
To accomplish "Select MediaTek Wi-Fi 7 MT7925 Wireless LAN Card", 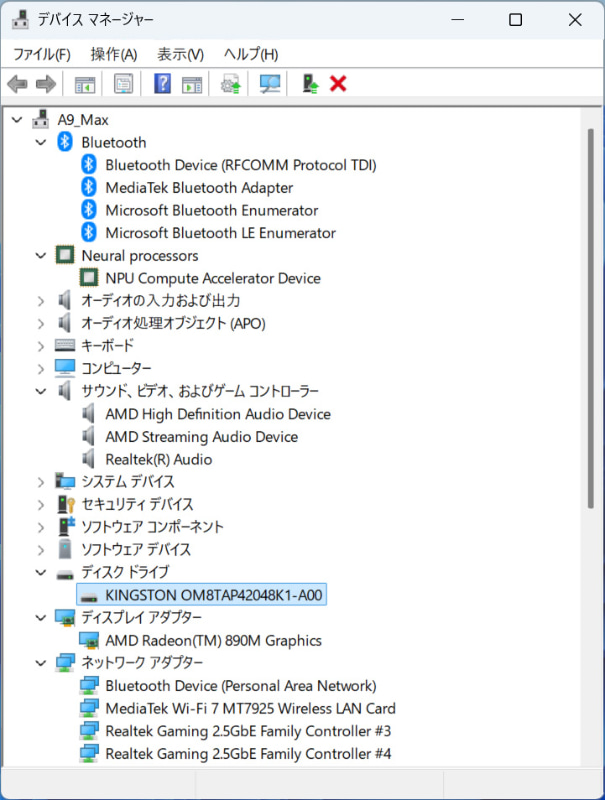I will coord(250,708).
